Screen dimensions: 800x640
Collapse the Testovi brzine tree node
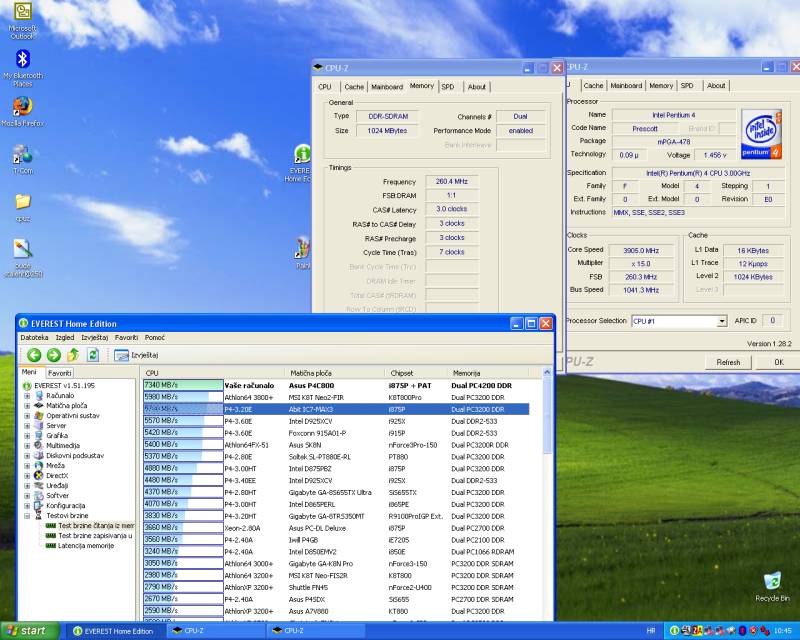tap(27, 515)
